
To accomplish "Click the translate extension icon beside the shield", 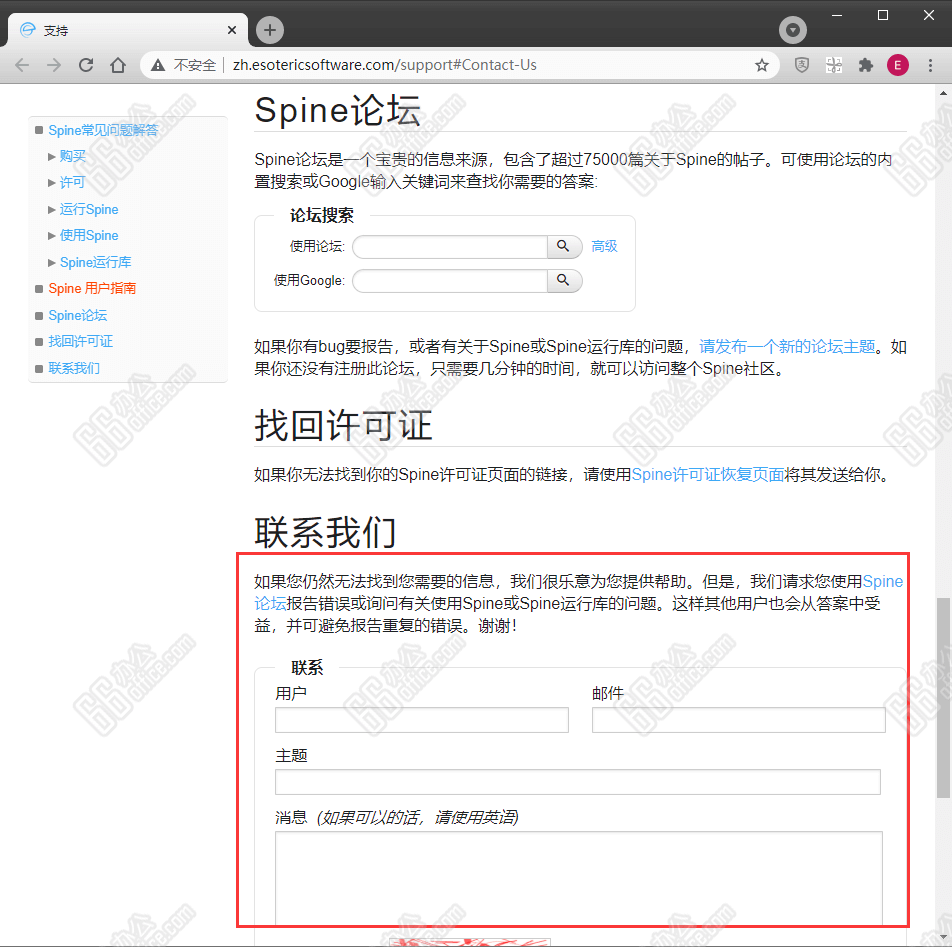I will click(x=834, y=65).
